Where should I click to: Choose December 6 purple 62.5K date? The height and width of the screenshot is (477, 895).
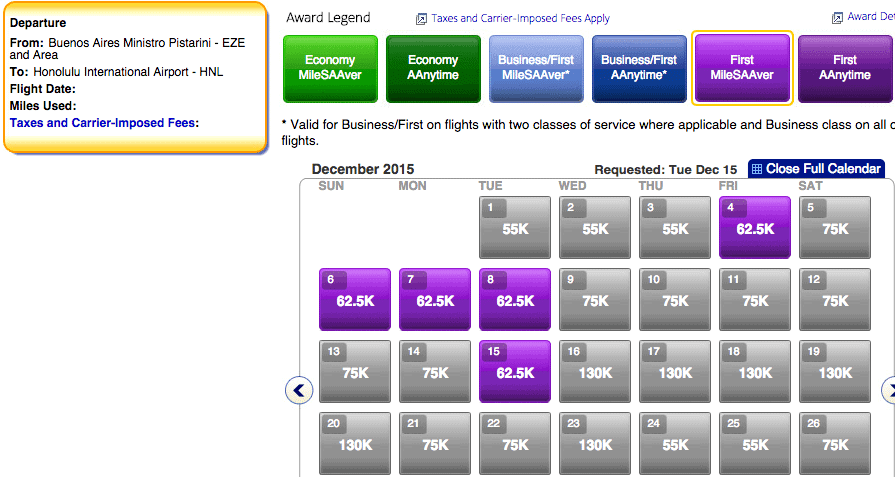[x=355, y=300]
